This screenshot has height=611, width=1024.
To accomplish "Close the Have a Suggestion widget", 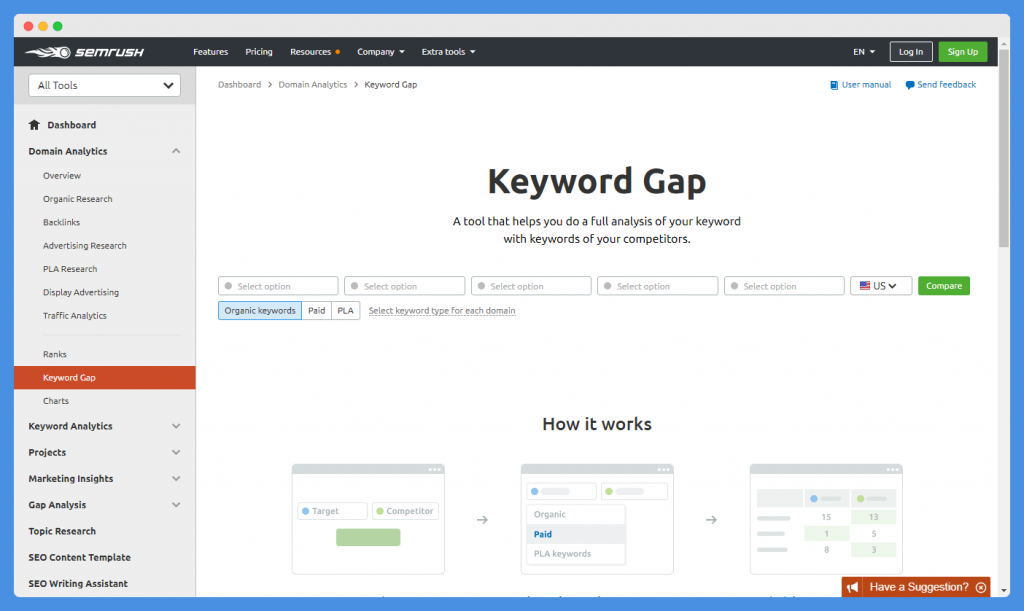I will pos(981,588).
